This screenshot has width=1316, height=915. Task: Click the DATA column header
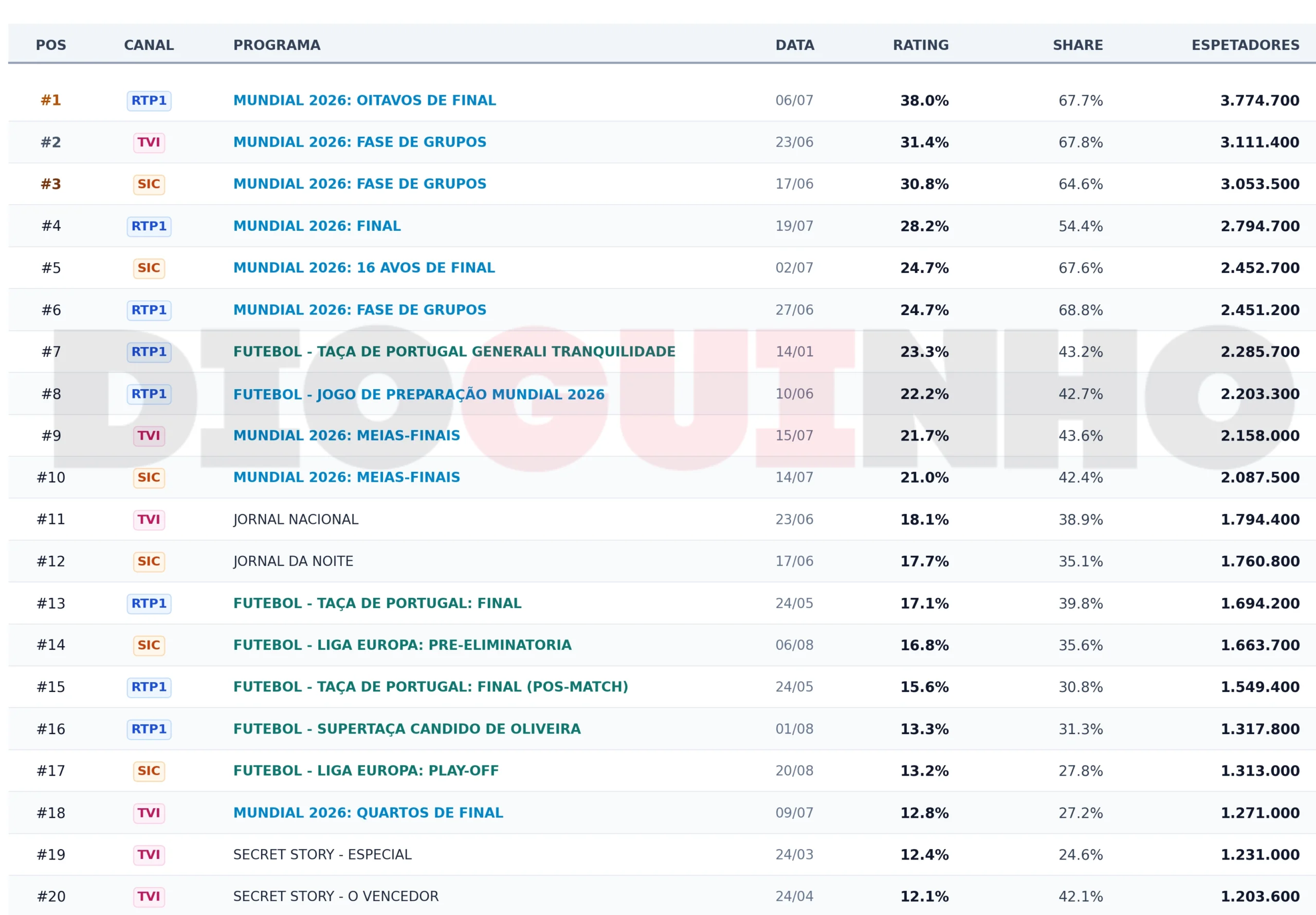click(x=794, y=45)
